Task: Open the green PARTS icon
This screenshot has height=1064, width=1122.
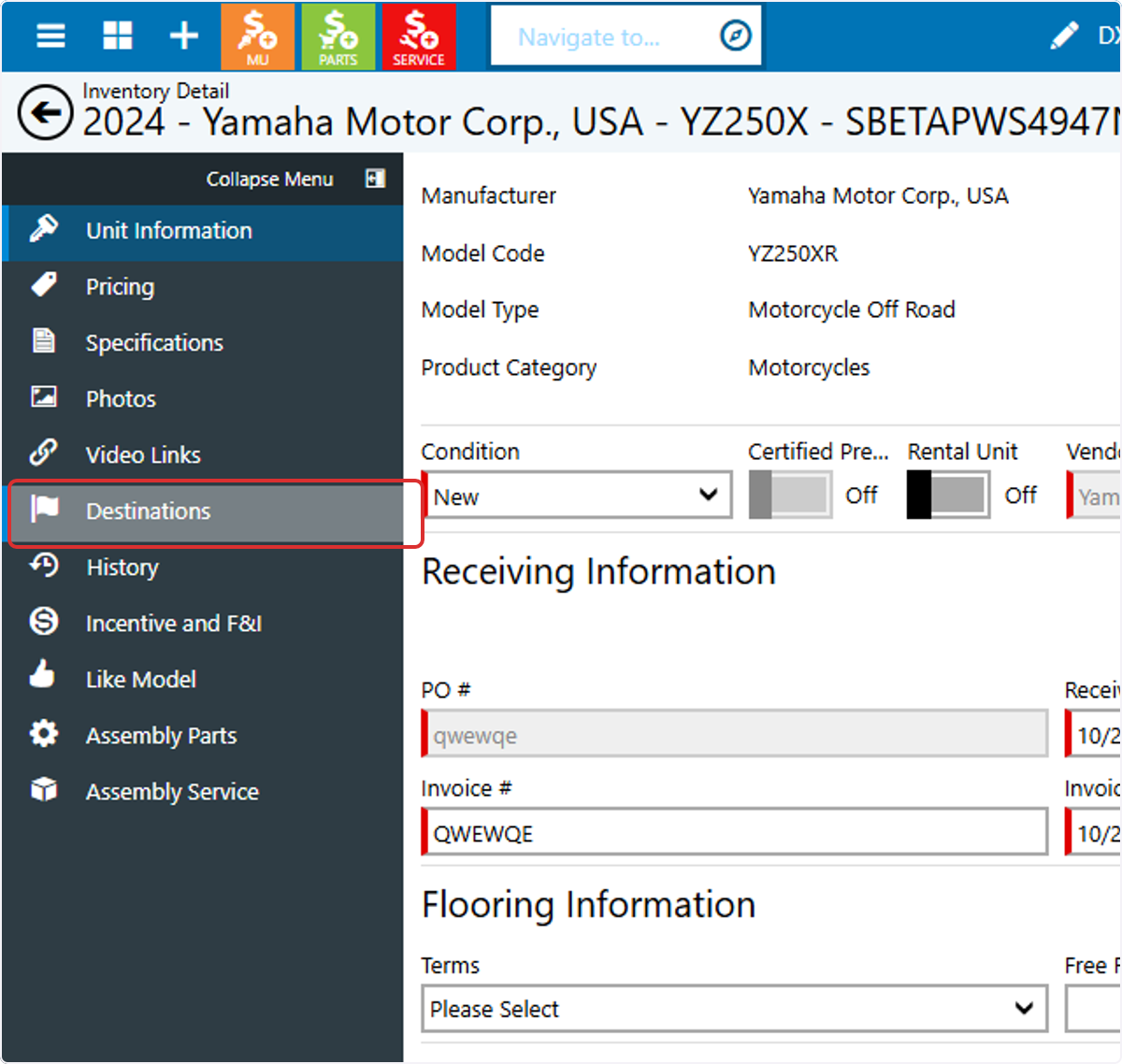Action: click(x=338, y=36)
